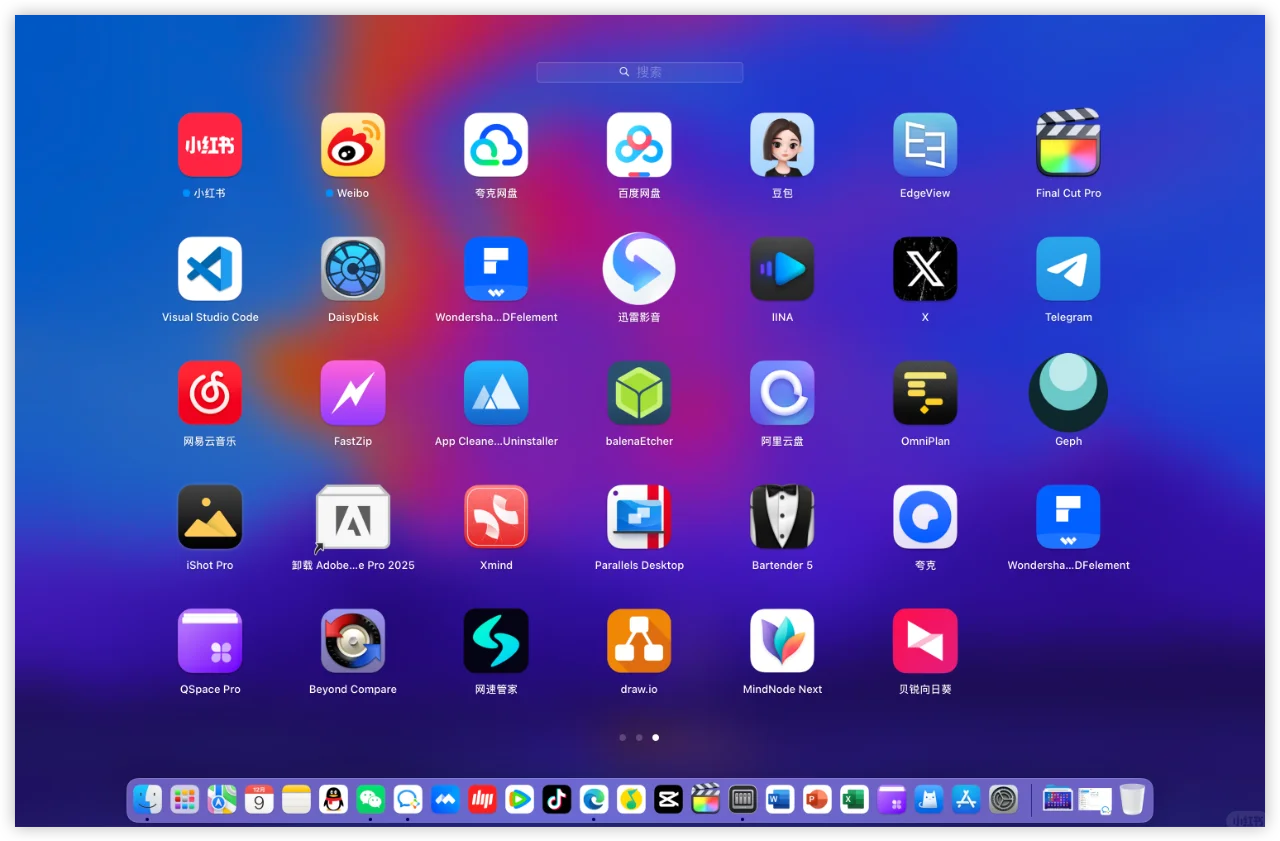
Task: Open the PDFelement icon beside 夸克
Action: (x=1068, y=517)
